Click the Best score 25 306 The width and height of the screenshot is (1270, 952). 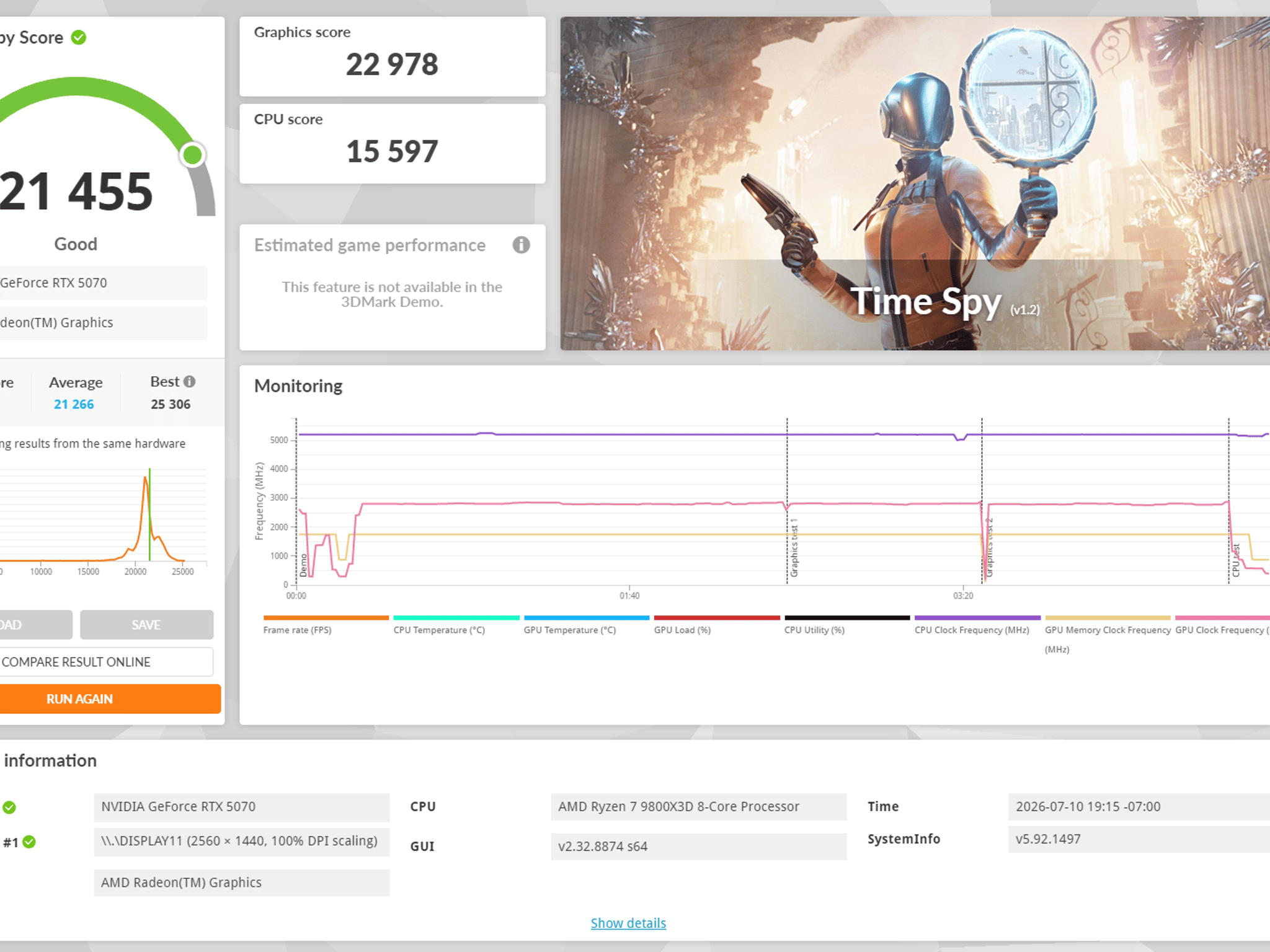pyautogui.click(x=171, y=404)
